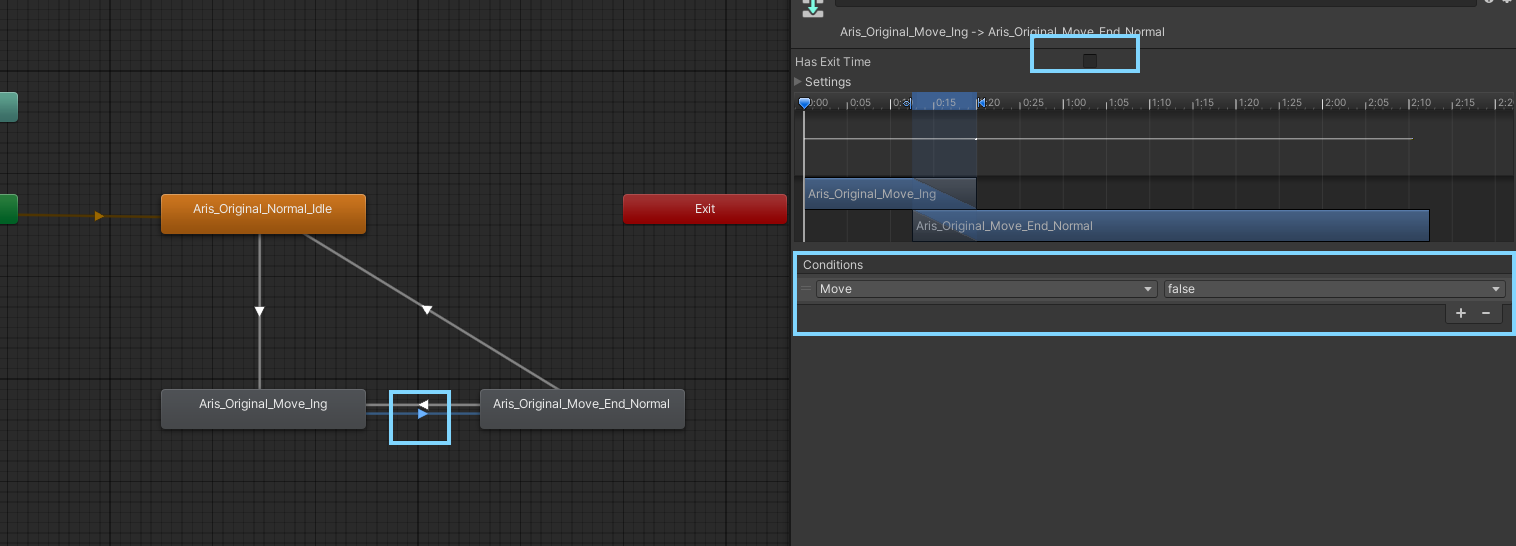The image size is (1516, 546).
Task: Open the false value dropdown
Action: point(1333,289)
